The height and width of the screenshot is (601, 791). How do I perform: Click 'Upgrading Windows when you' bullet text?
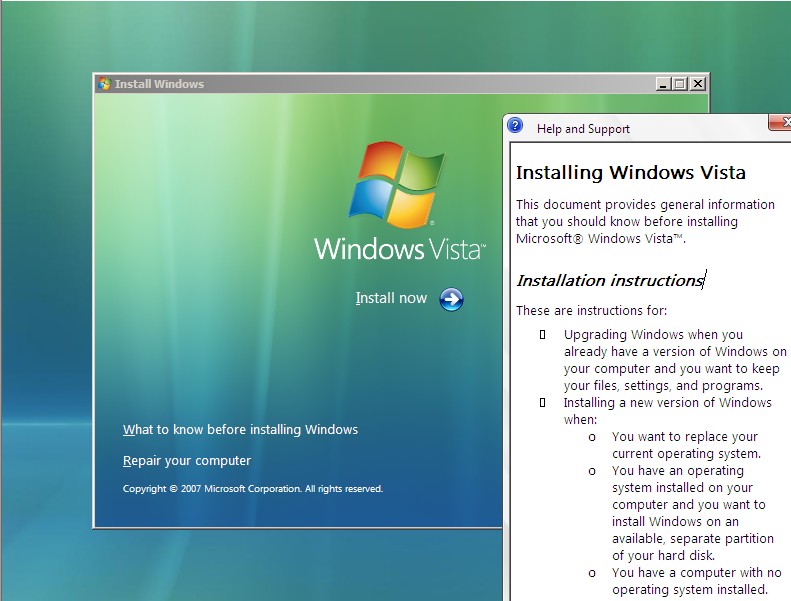click(x=653, y=335)
